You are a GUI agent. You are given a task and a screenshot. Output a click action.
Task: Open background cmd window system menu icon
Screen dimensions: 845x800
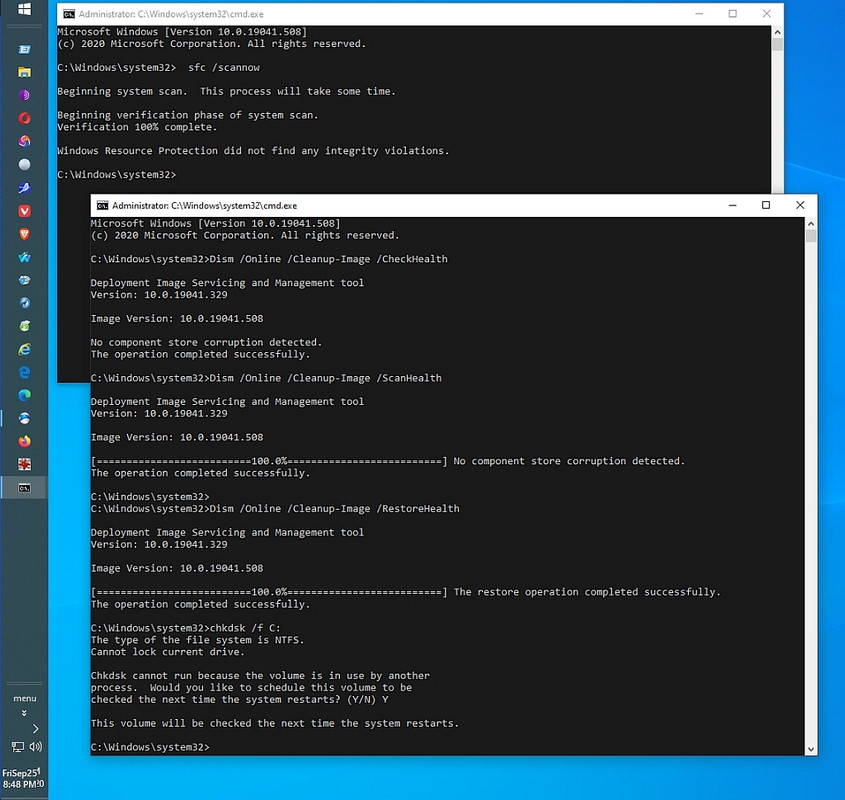click(69, 14)
